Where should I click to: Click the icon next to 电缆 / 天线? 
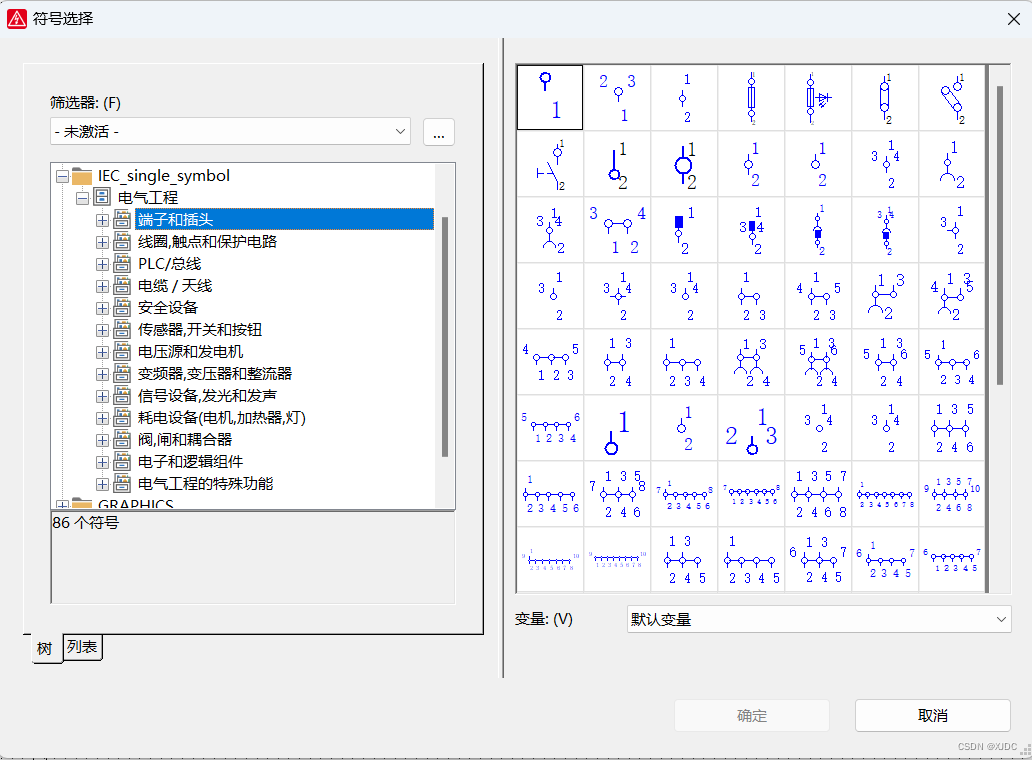122,286
